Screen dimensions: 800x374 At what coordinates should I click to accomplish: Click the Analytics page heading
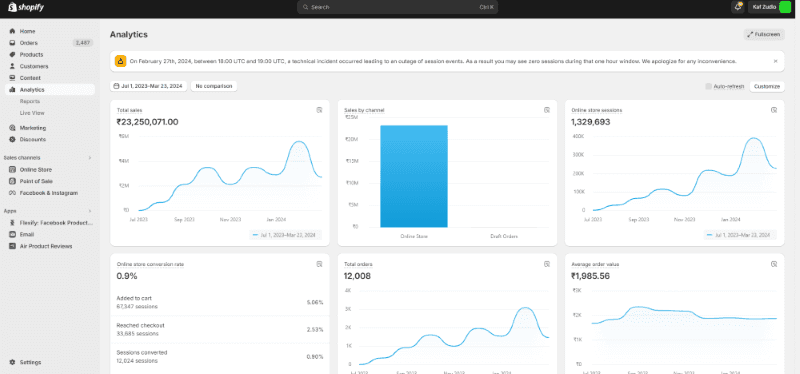click(129, 34)
